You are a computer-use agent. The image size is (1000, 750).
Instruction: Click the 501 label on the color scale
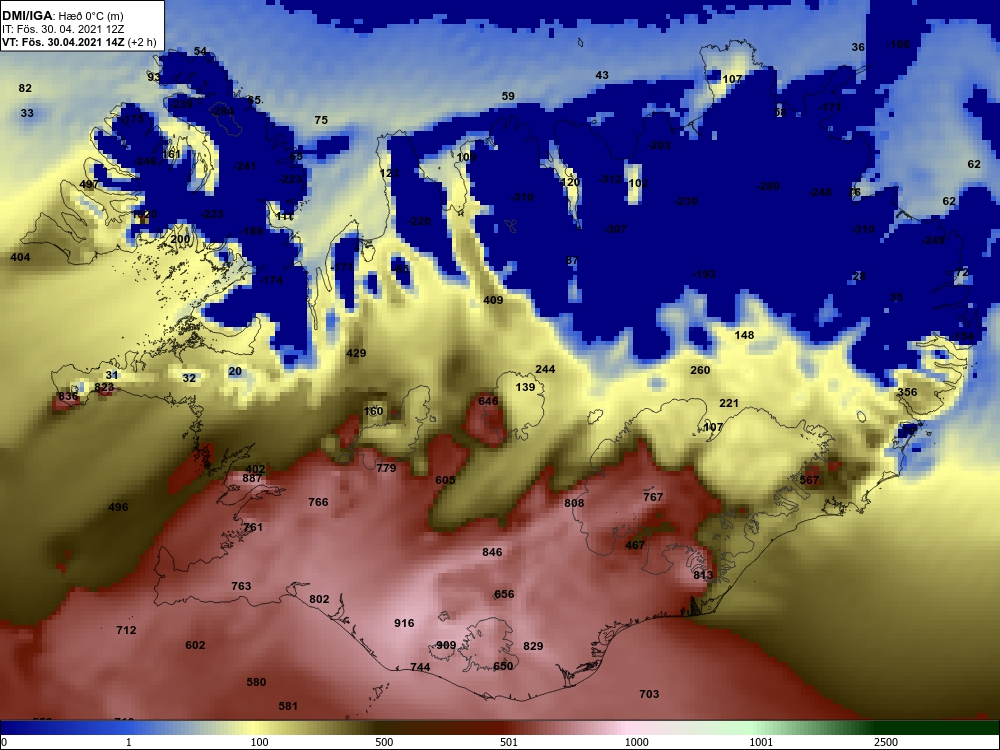[x=509, y=742]
